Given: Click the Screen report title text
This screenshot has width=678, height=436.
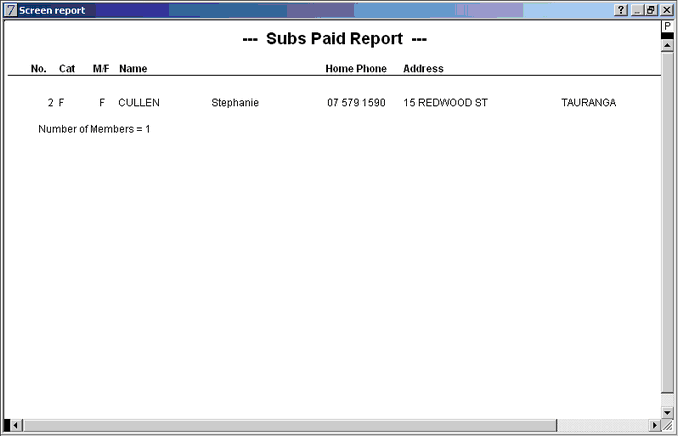Looking at the screenshot, I should [x=52, y=10].
